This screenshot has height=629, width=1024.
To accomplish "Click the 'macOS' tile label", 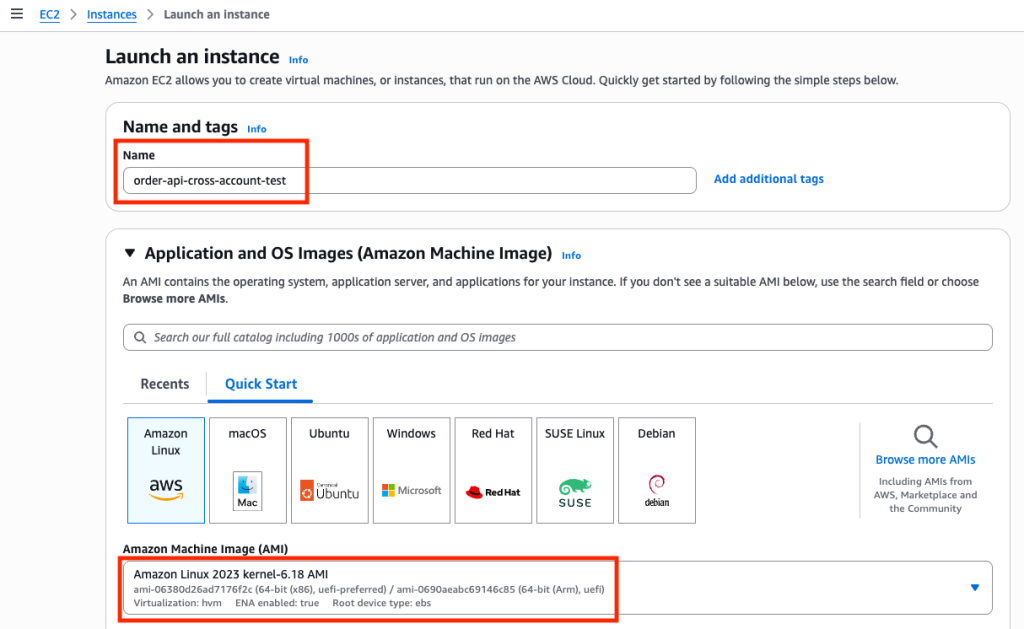I will coord(248,434).
